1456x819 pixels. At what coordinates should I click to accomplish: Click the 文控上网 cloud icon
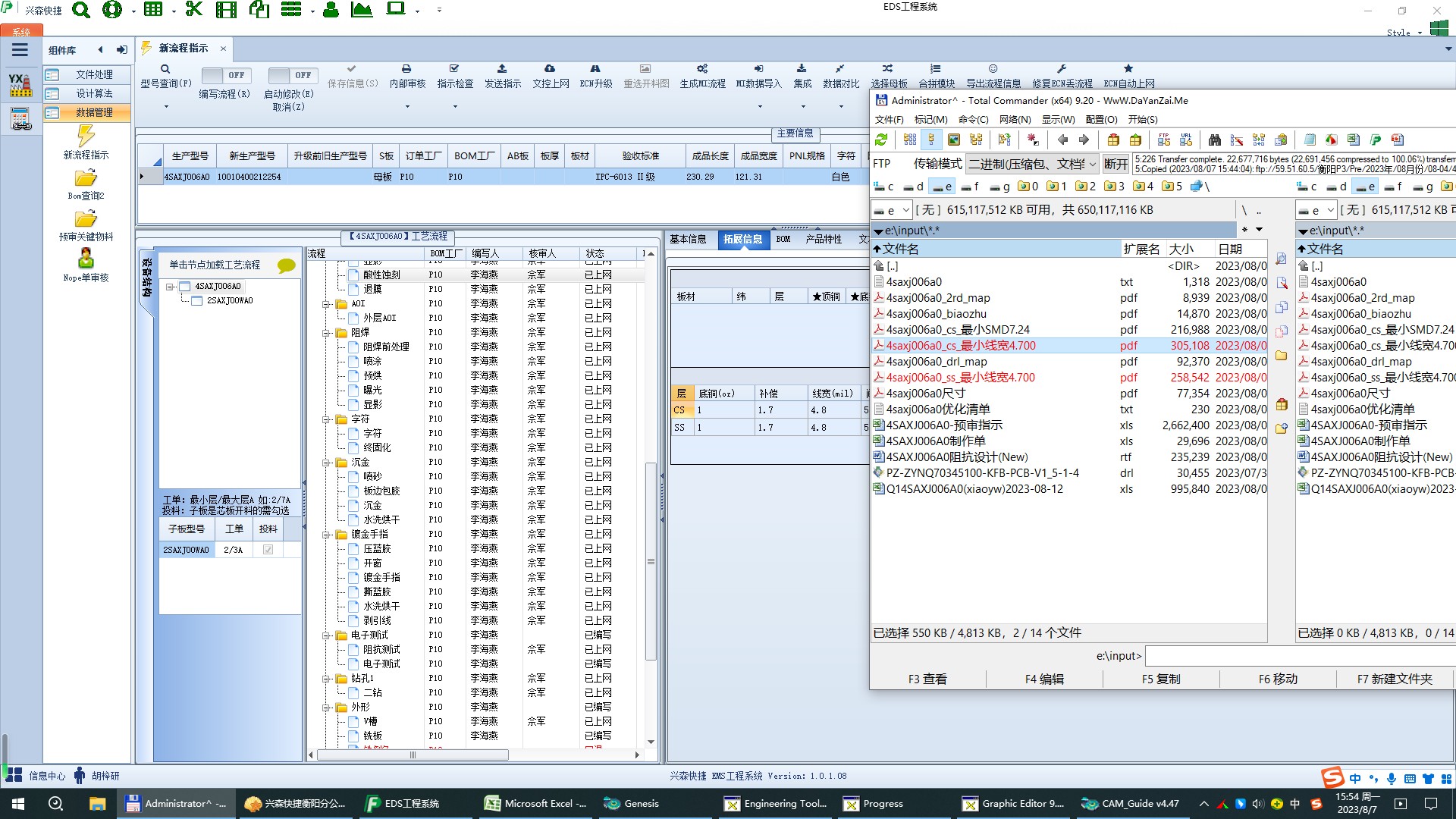coord(550,69)
